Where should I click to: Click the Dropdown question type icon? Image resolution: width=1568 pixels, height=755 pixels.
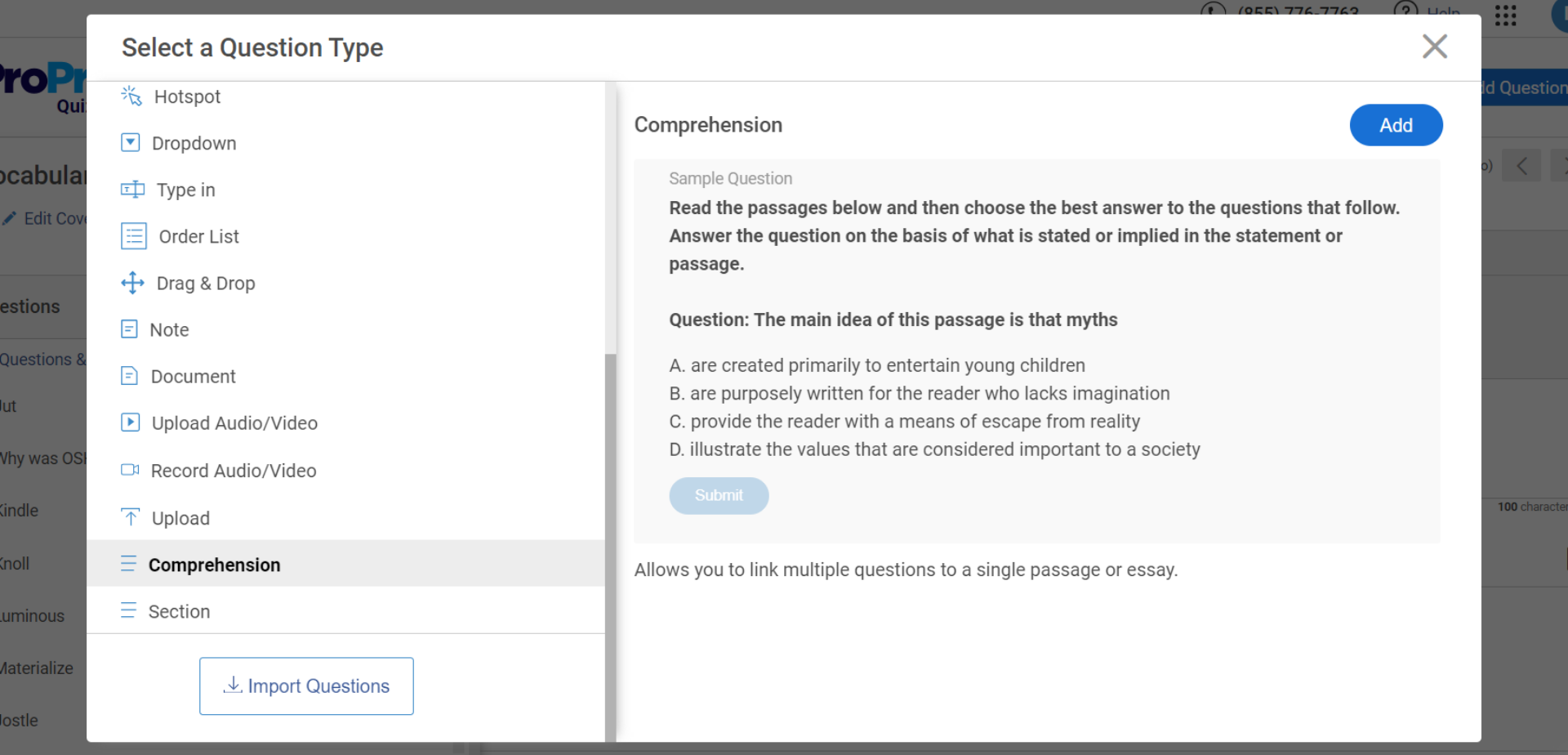[131, 143]
